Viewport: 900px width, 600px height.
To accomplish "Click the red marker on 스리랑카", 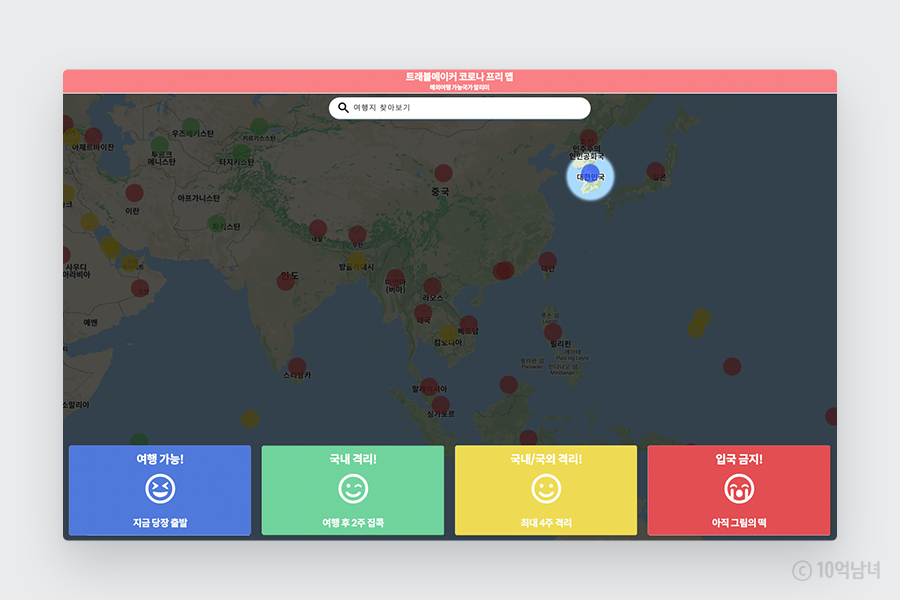I will coord(297,366).
